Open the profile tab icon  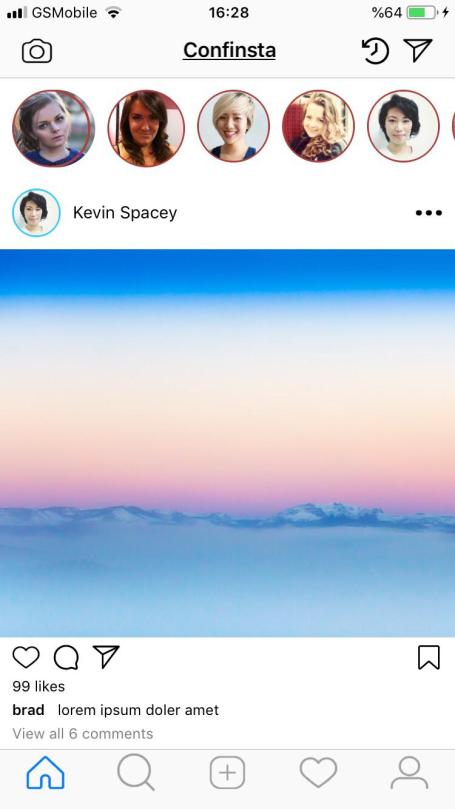click(409, 772)
